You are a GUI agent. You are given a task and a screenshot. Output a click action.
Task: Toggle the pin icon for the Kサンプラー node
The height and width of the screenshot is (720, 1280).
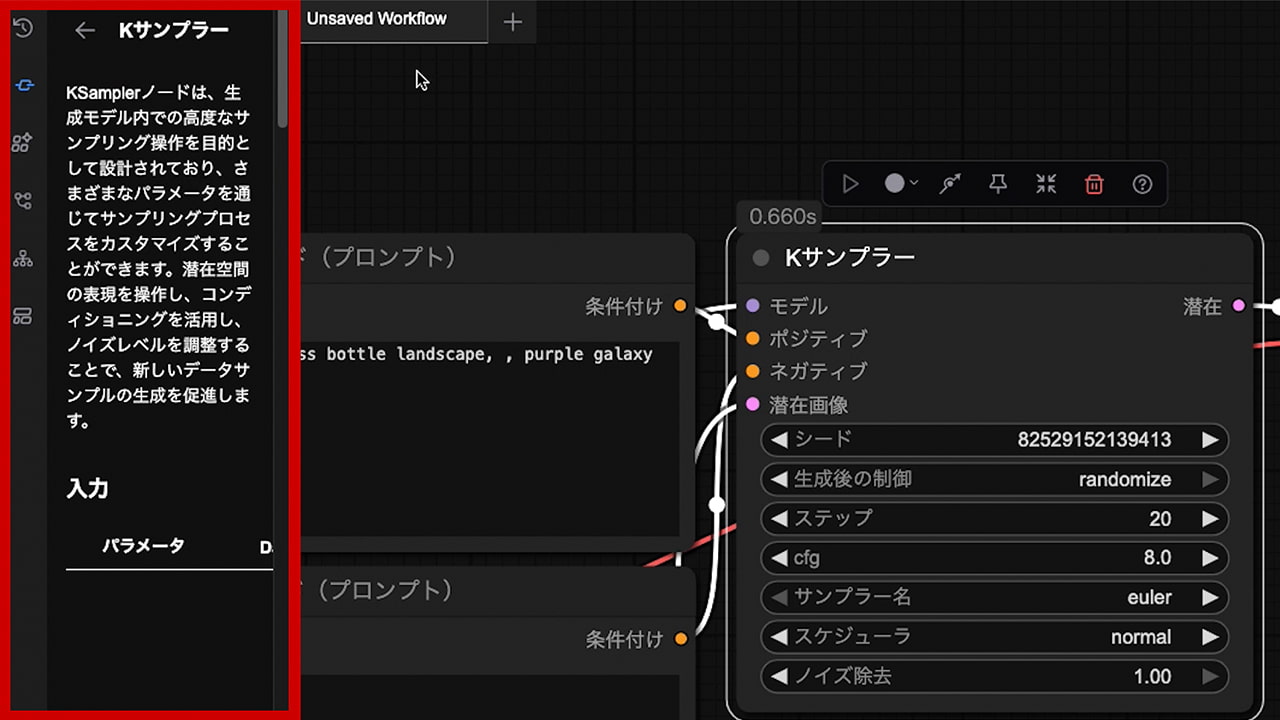tap(997, 184)
